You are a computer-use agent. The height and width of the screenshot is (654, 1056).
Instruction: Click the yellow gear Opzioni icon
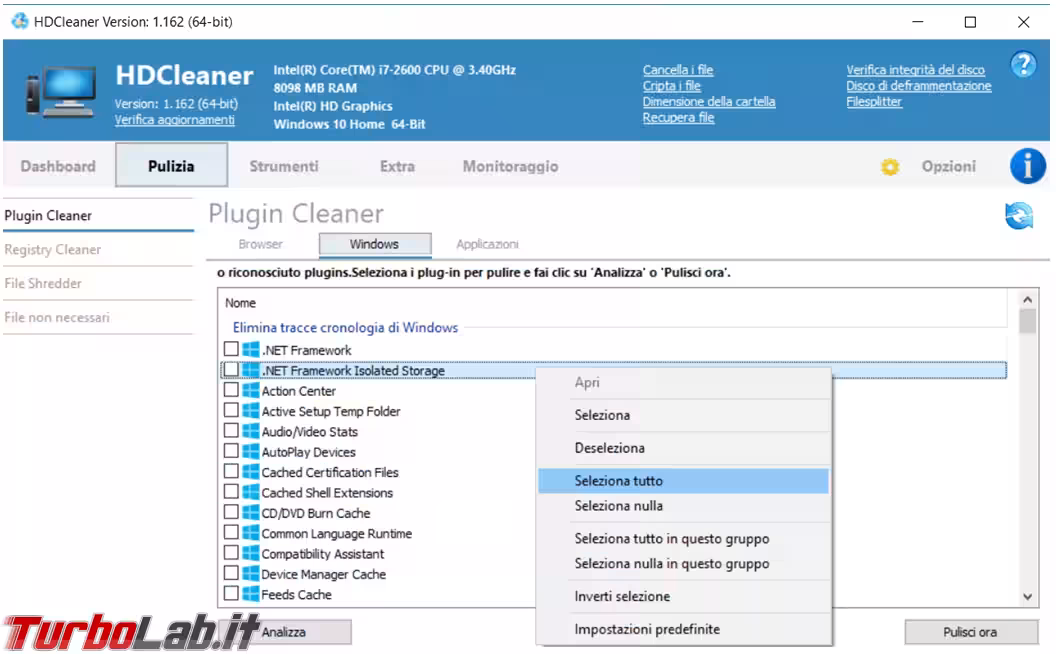[889, 167]
